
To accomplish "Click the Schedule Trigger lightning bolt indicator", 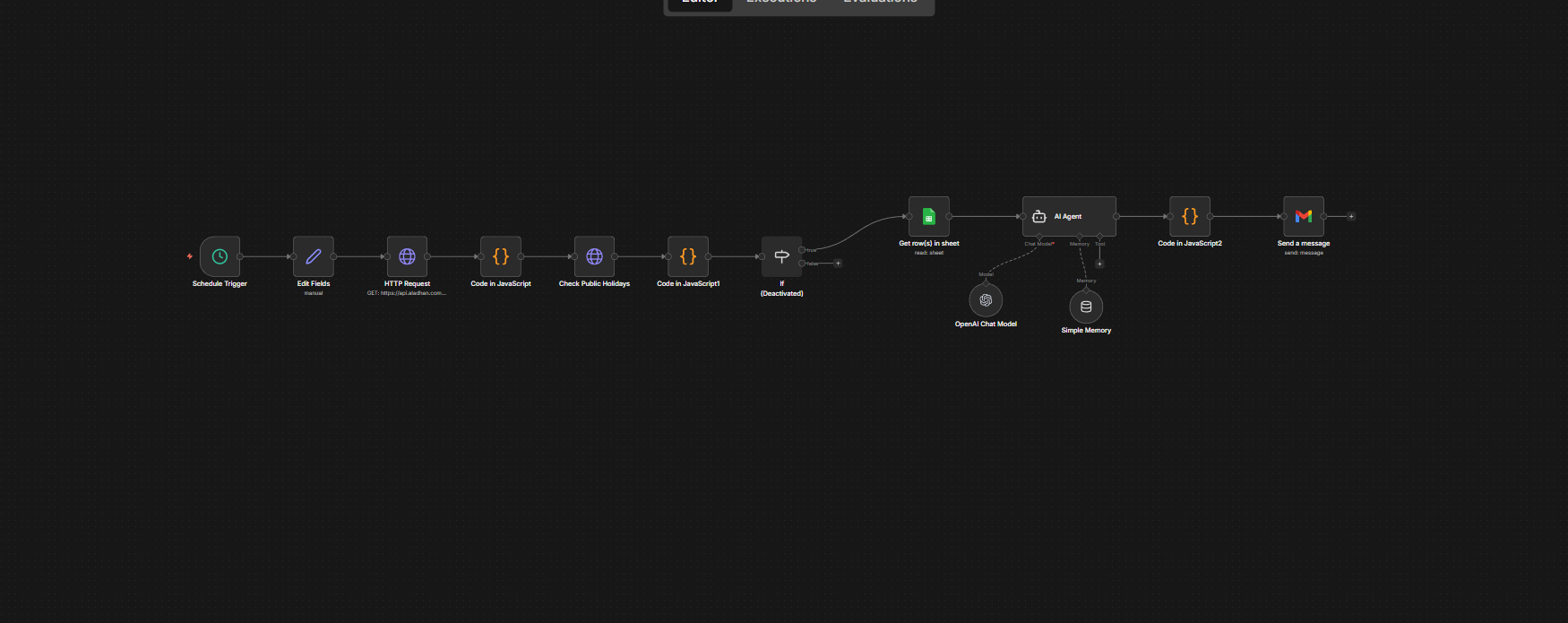I will click(x=190, y=256).
